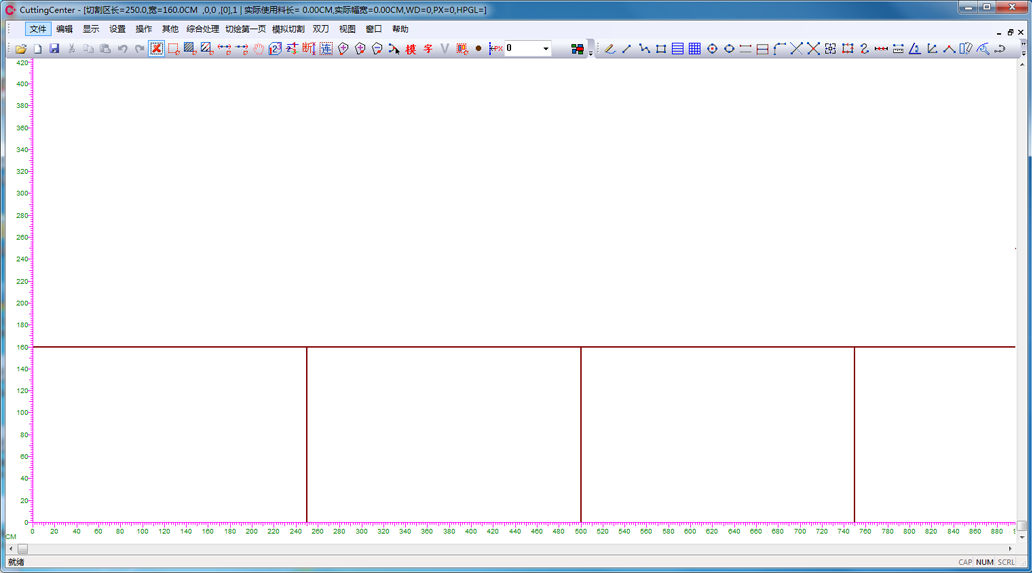
Task: Click 模拟切割 in the menu bar
Action: point(288,29)
